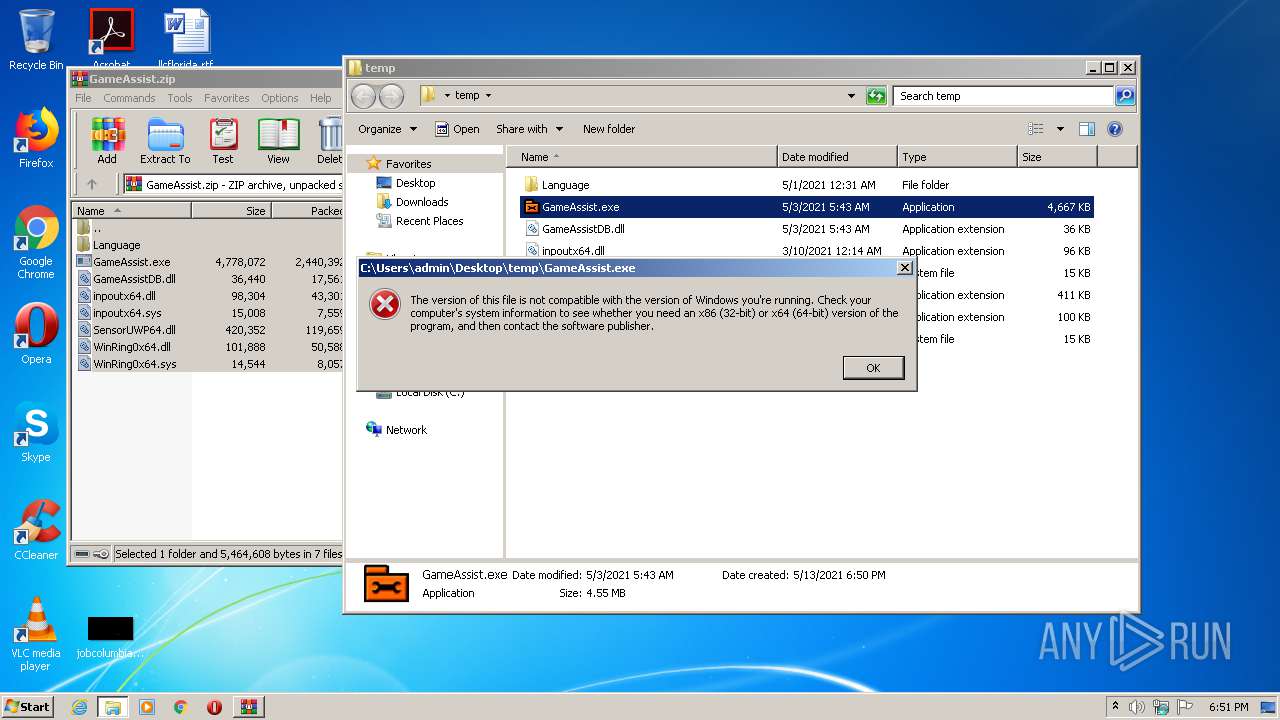The width and height of the screenshot is (1280, 720).
Task: Open the WinRAR Commands menu
Action: 129,98
